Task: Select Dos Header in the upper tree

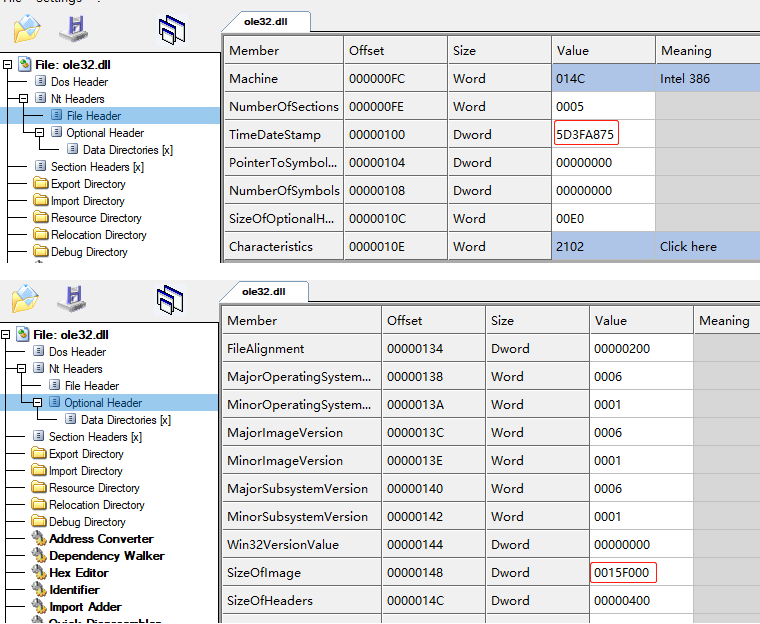Action: click(x=79, y=81)
